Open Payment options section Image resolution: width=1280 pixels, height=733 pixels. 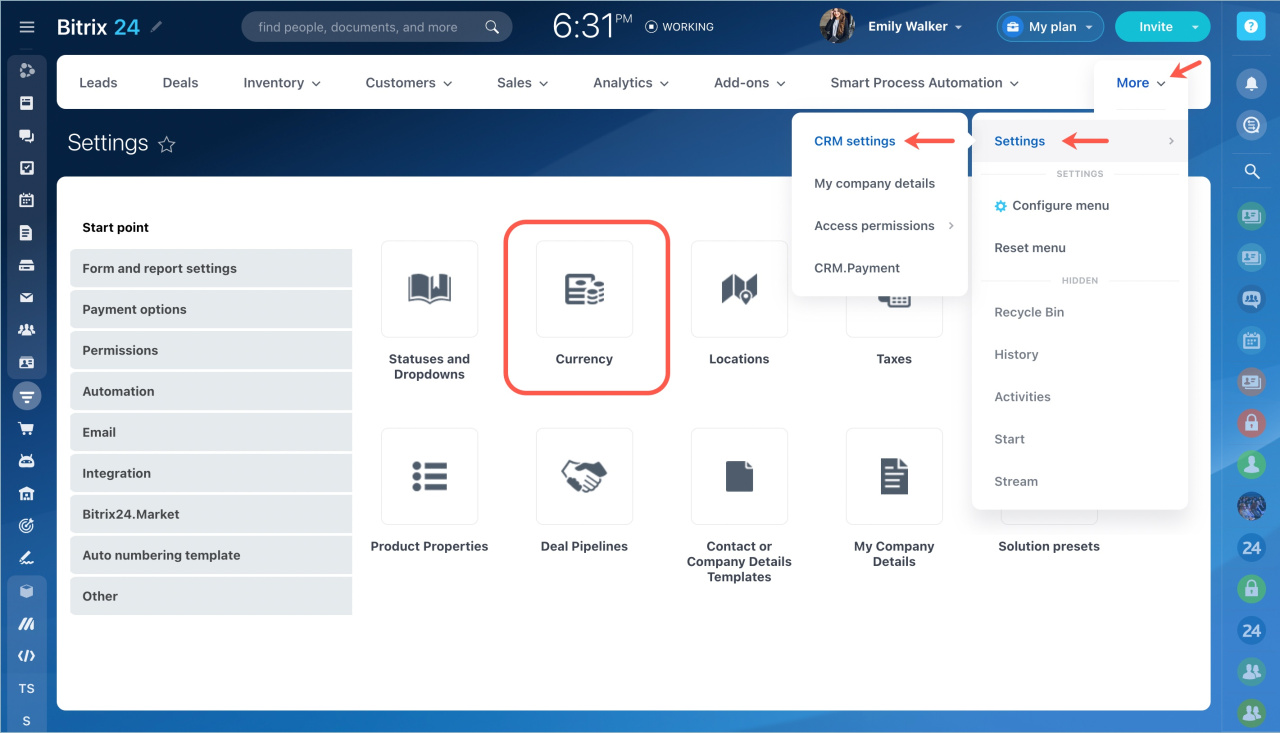pyautogui.click(x=211, y=309)
